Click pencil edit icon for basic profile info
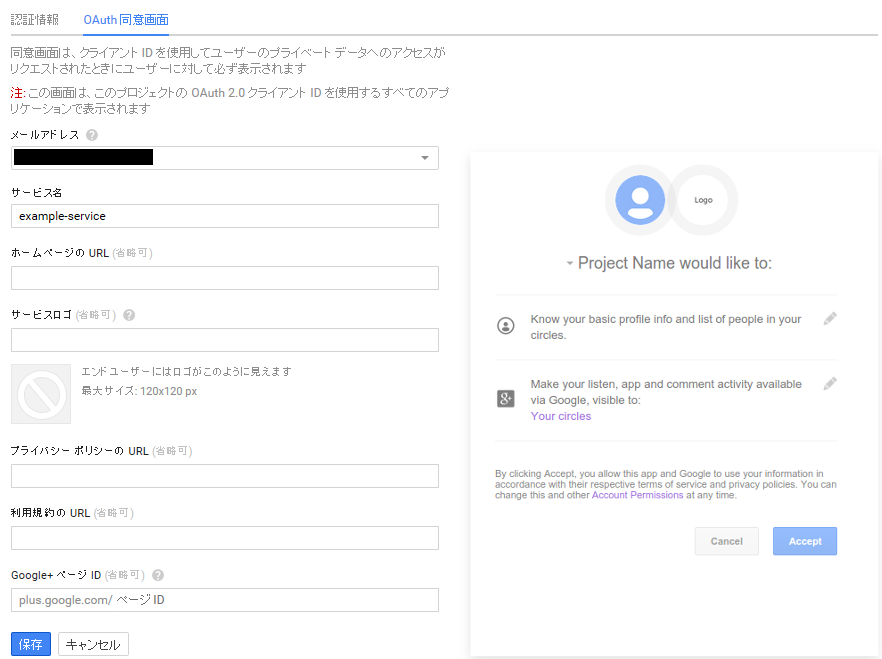 click(830, 319)
